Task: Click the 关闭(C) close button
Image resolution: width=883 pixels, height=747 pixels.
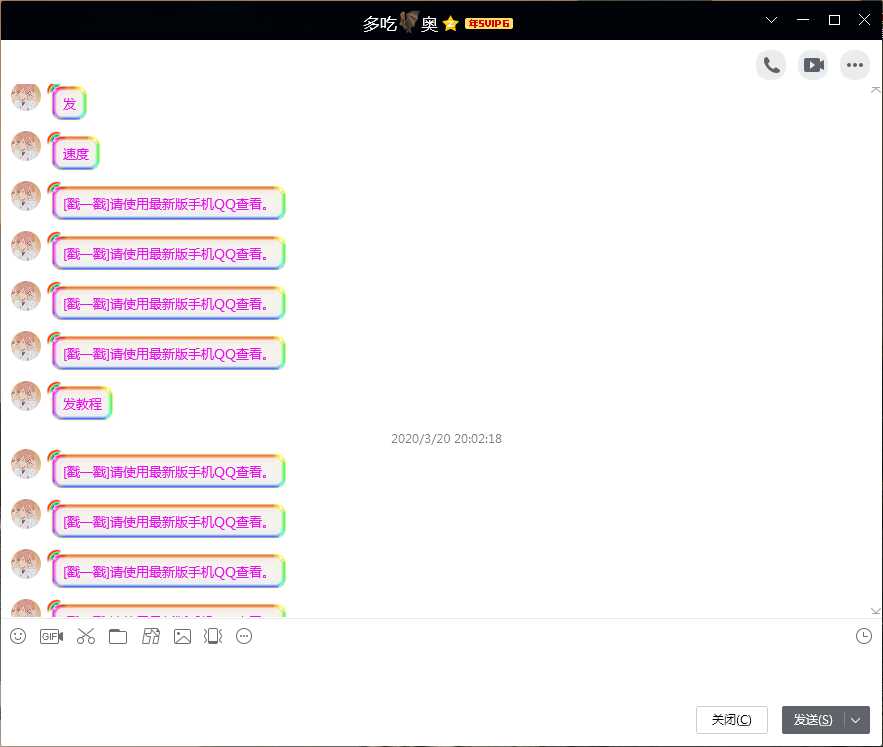Action: tap(732, 720)
